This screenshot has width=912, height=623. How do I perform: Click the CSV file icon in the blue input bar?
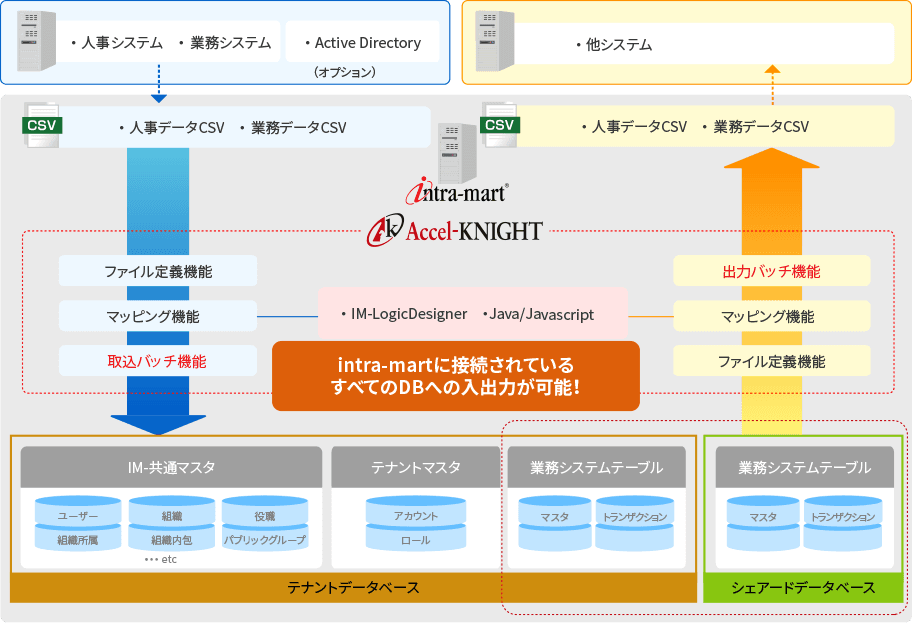(x=41, y=125)
